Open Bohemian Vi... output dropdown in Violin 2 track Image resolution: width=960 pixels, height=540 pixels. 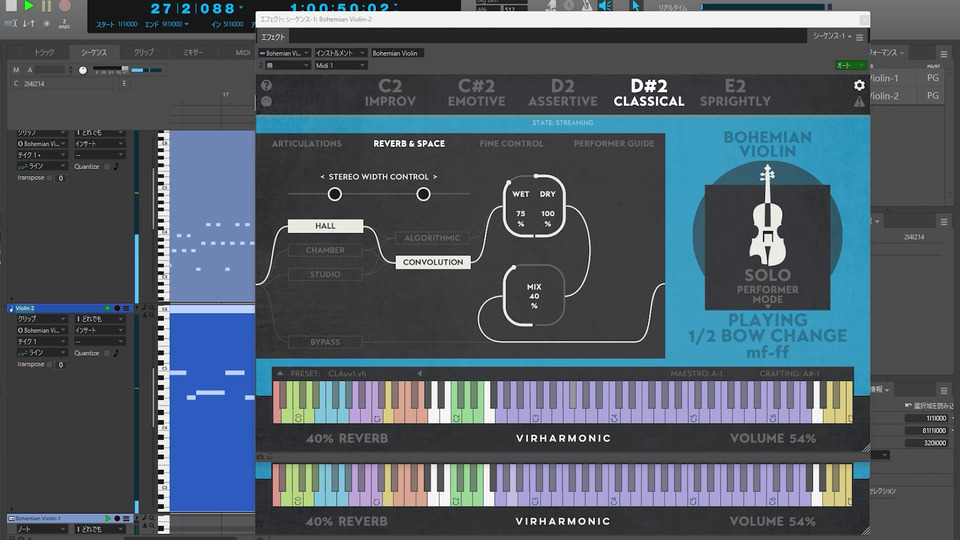[x=42, y=331]
